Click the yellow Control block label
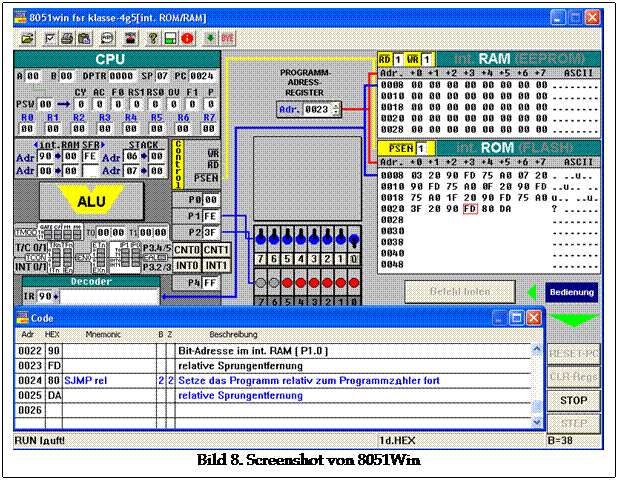Image resolution: width=618 pixels, height=480 pixels. tap(178, 164)
